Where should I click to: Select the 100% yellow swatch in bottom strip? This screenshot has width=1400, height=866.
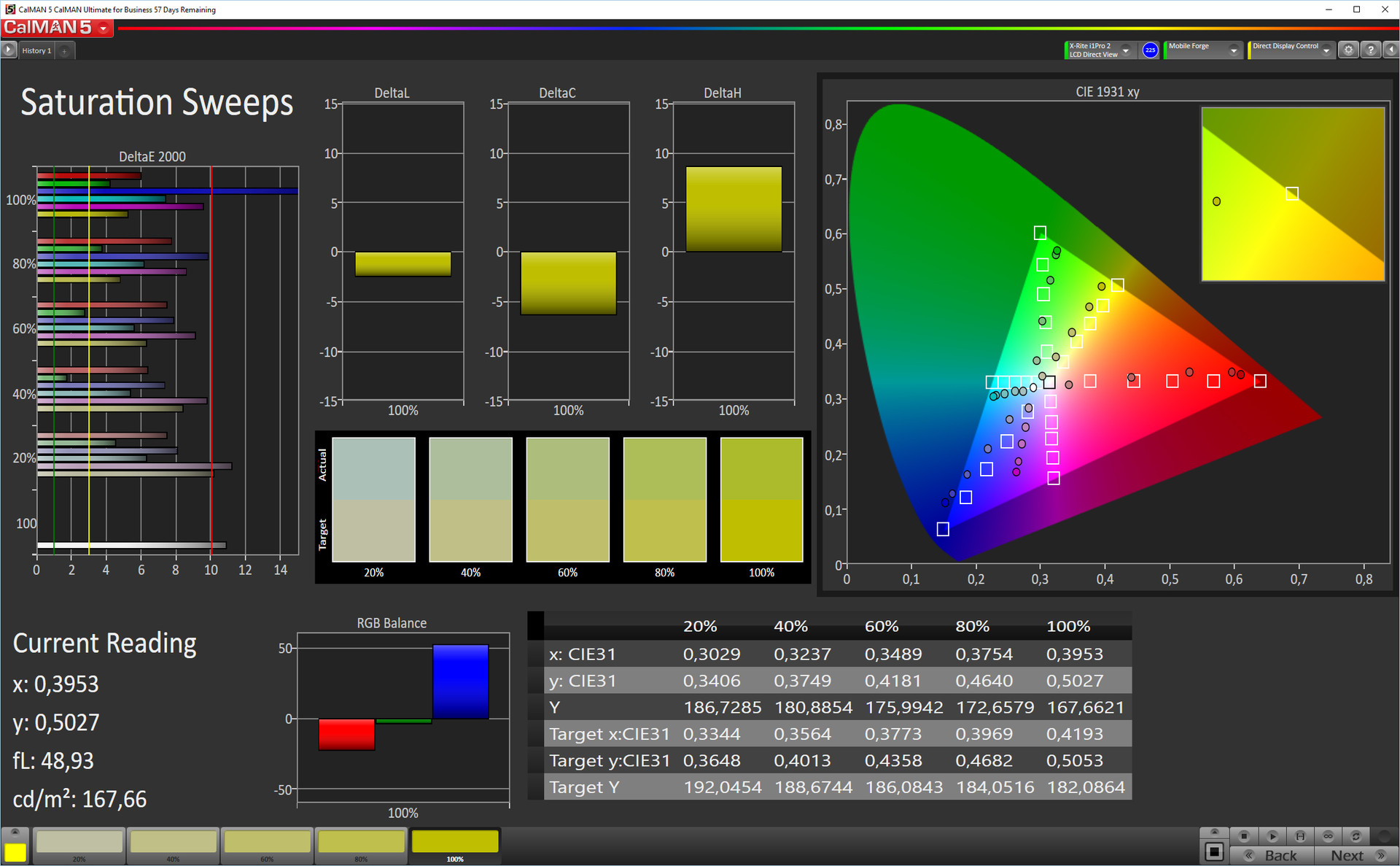coord(455,843)
